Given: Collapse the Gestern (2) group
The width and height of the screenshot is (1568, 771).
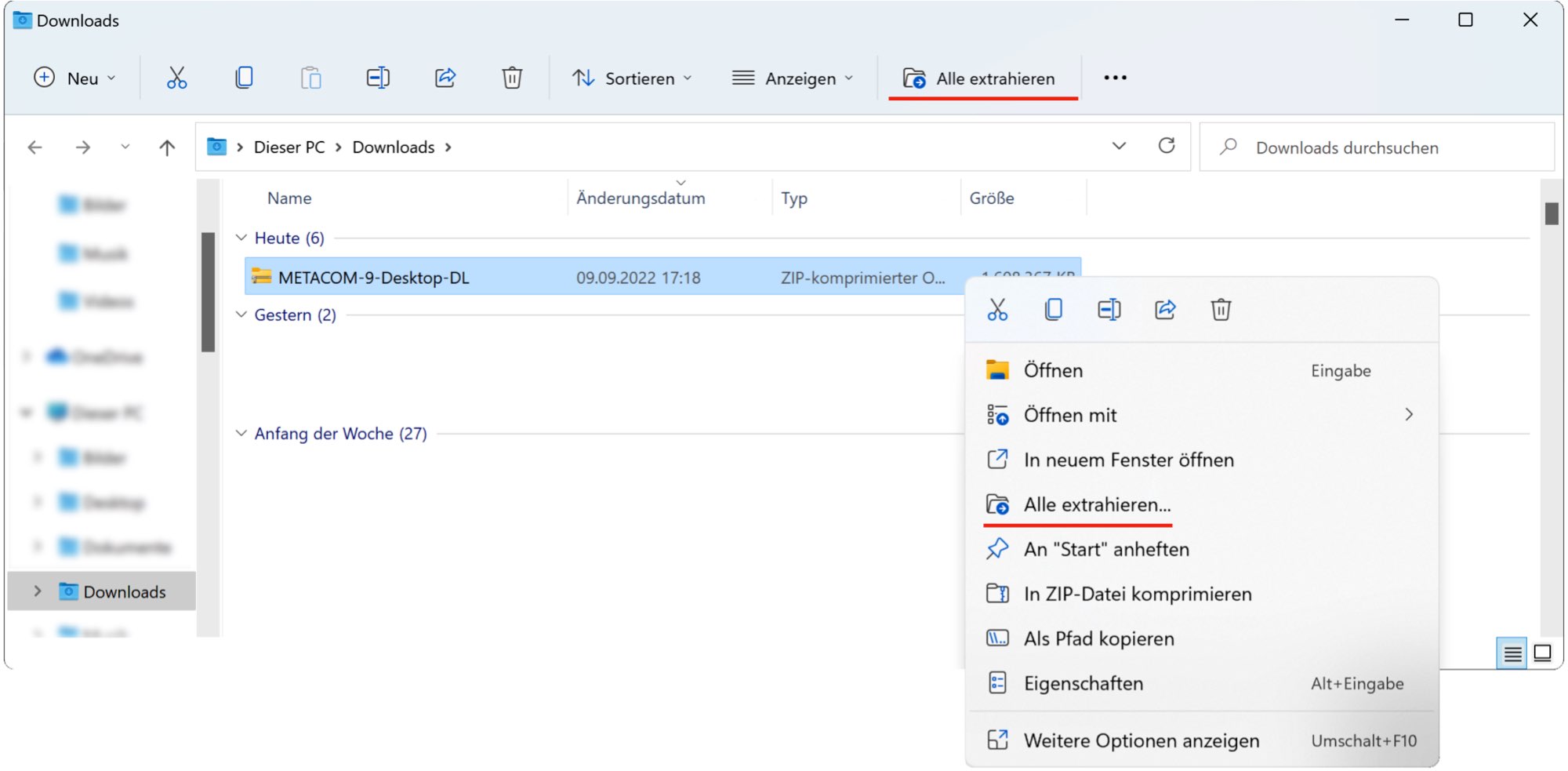Looking at the screenshot, I should [x=241, y=315].
